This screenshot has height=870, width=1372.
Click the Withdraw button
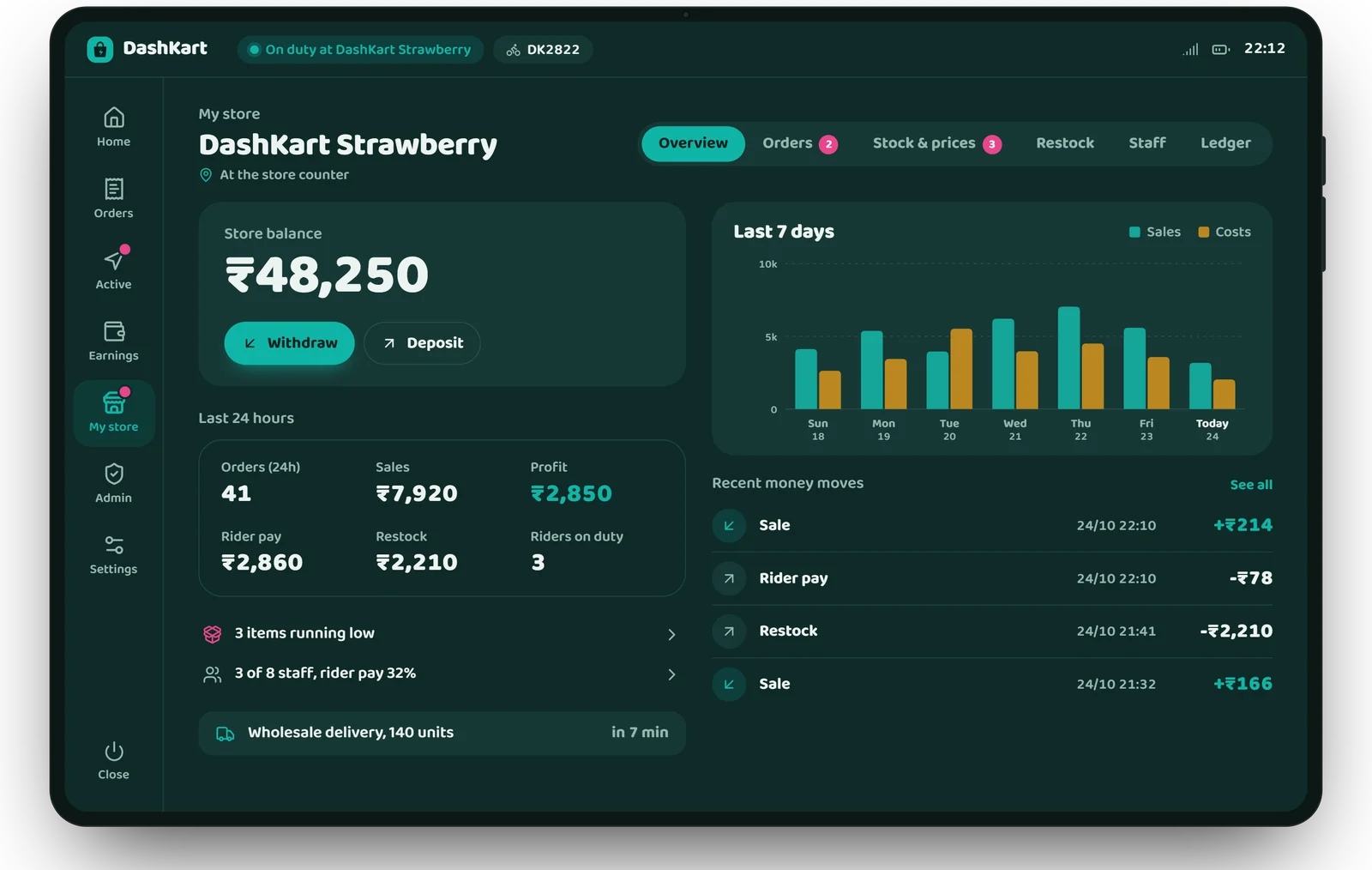tap(290, 343)
